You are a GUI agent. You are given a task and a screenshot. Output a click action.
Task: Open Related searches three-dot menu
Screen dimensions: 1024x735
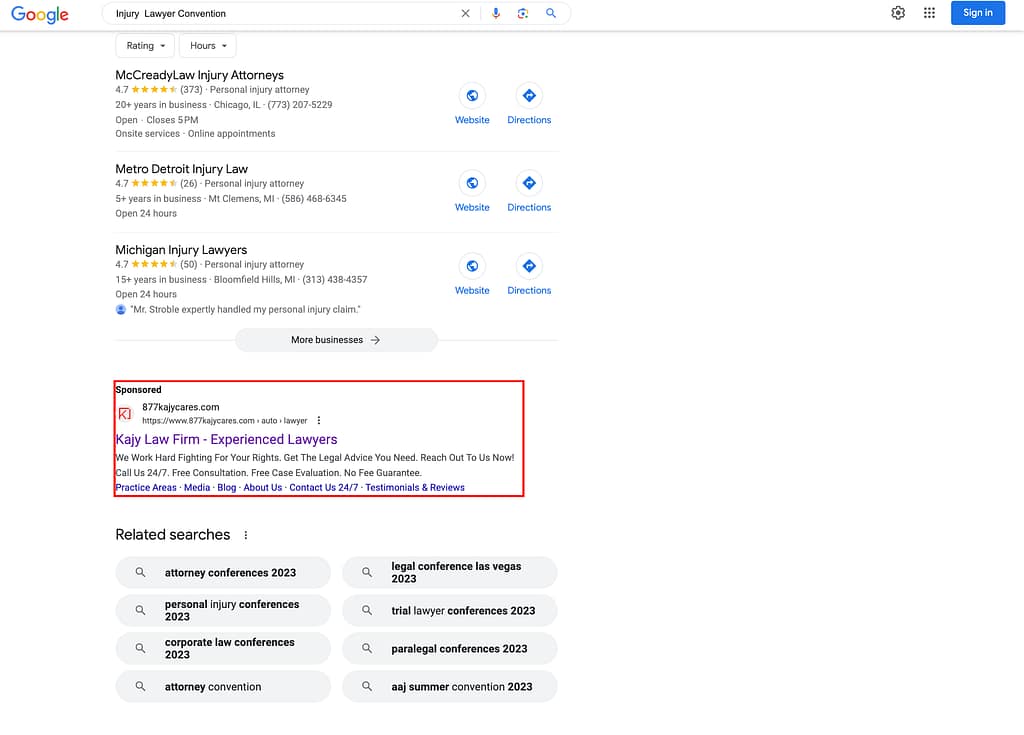pyautogui.click(x=246, y=535)
